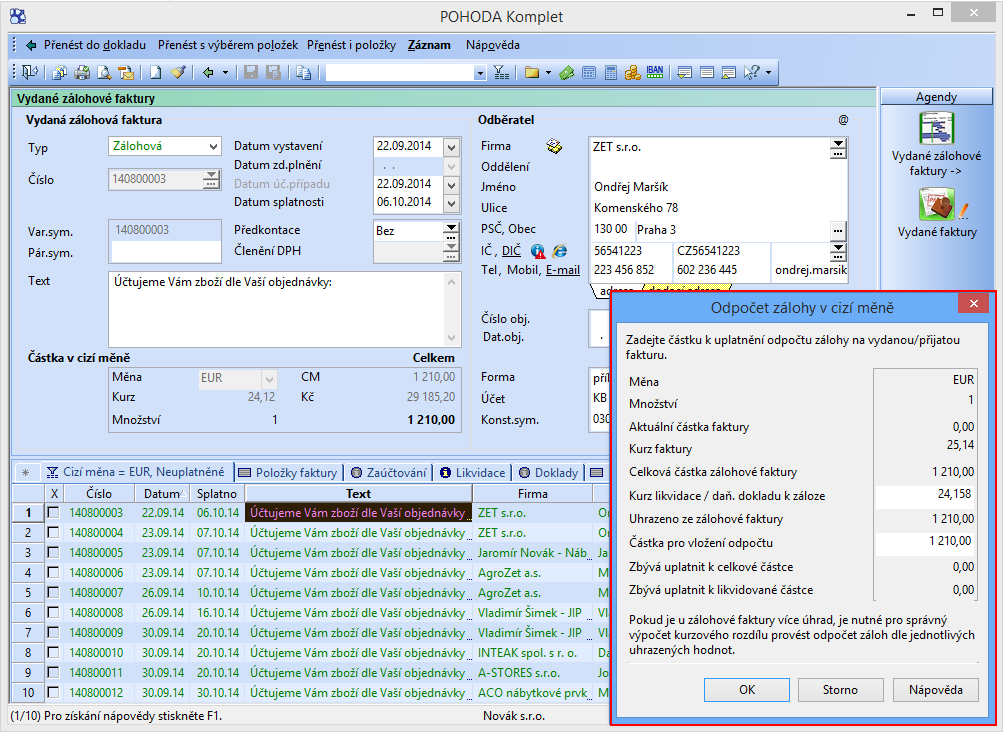Image resolution: width=1003 pixels, height=733 pixels.
Task: Tick the checkbox in row 140800004
Action: click(x=53, y=533)
